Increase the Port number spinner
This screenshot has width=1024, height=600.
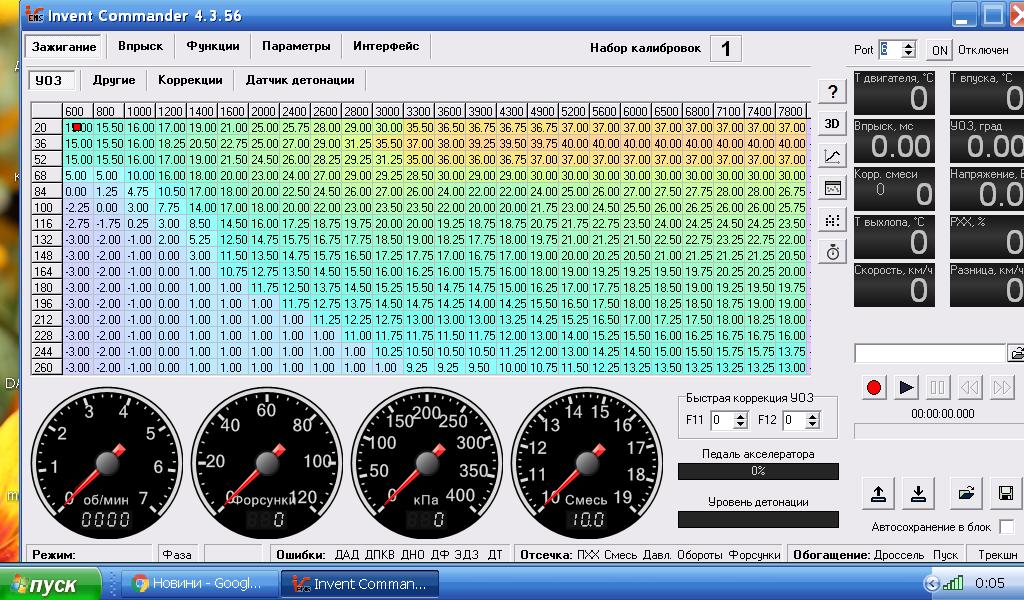coord(908,45)
